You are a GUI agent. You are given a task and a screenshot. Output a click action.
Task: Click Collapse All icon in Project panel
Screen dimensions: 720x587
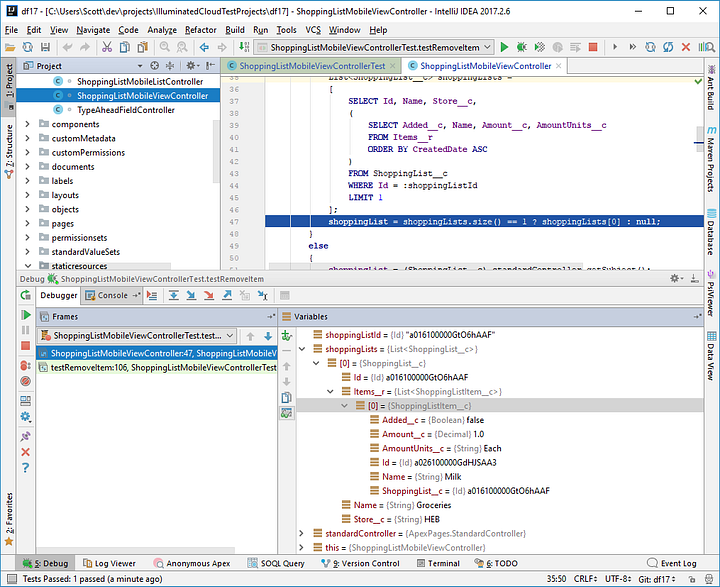click(x=170, y=66)
